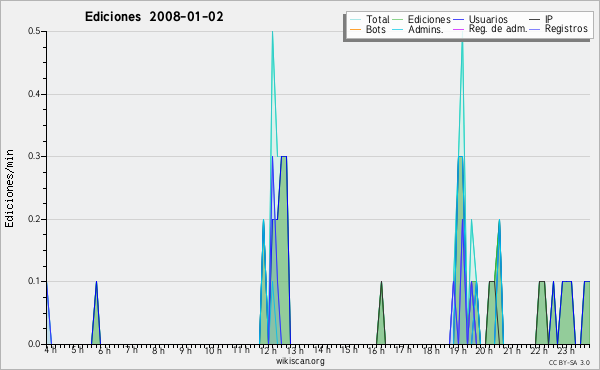Select the 'Usuarios' legend entry
The height and width of the screenshot is (370, 600).
[481, 19]
